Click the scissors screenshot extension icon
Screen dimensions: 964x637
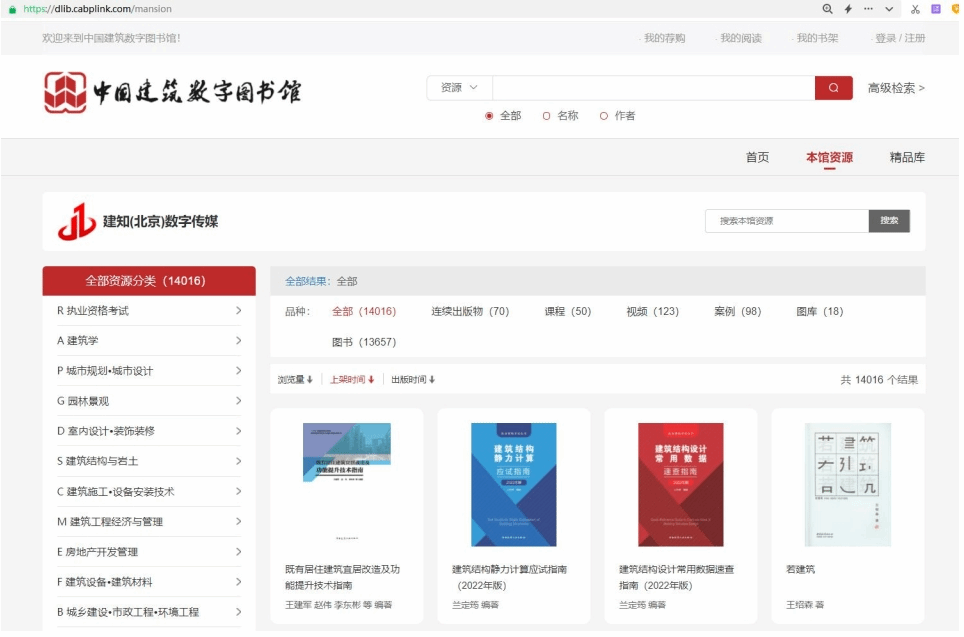[914, 9]
